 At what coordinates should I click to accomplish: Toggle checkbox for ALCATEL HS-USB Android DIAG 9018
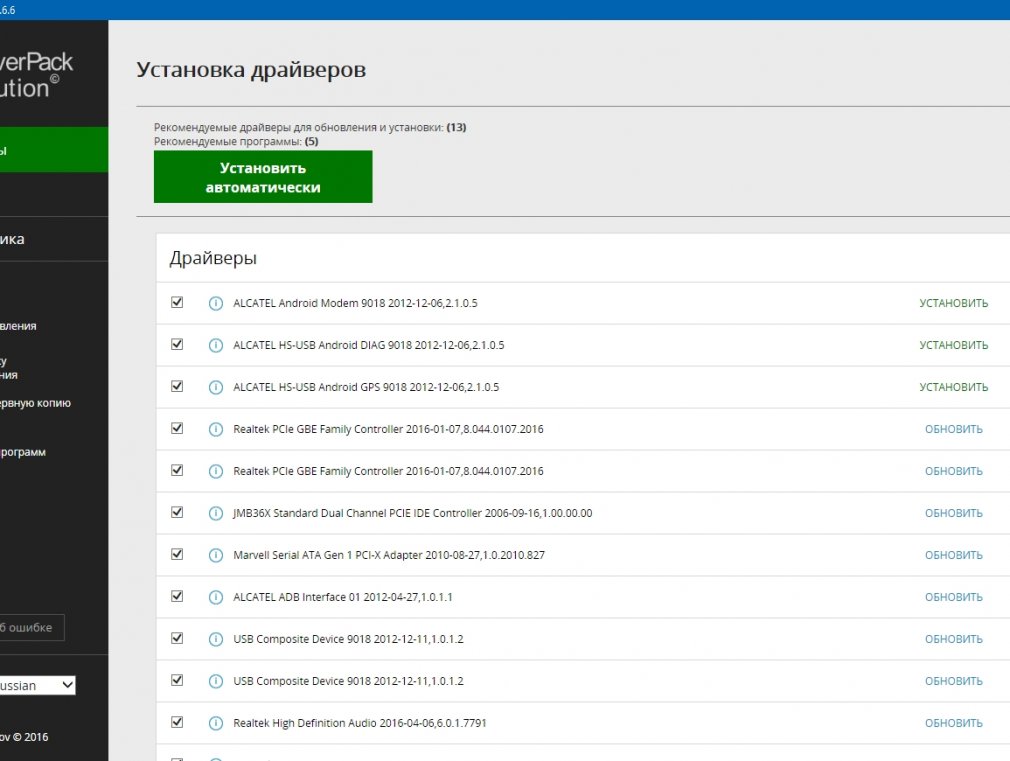click(x=177, y=344)
